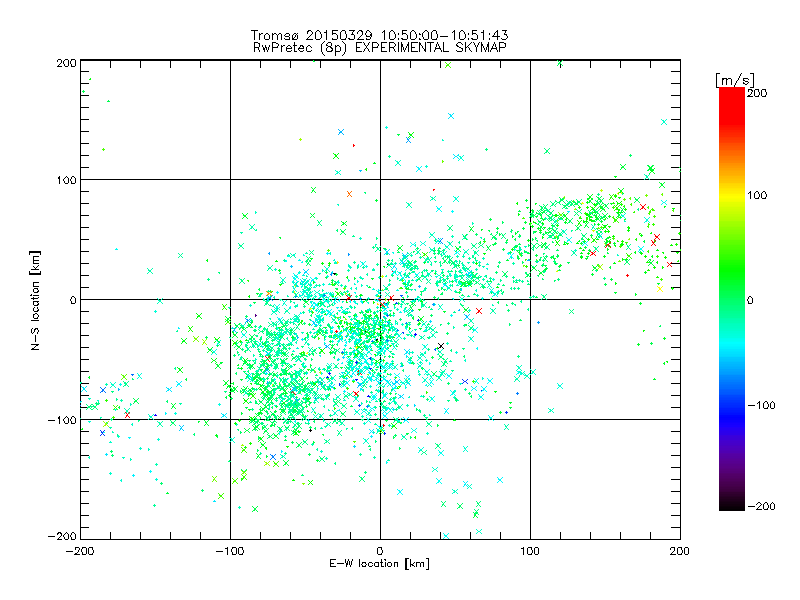
Task: Pick the black end of the colorbar
Action: click(x=732, y=503)
